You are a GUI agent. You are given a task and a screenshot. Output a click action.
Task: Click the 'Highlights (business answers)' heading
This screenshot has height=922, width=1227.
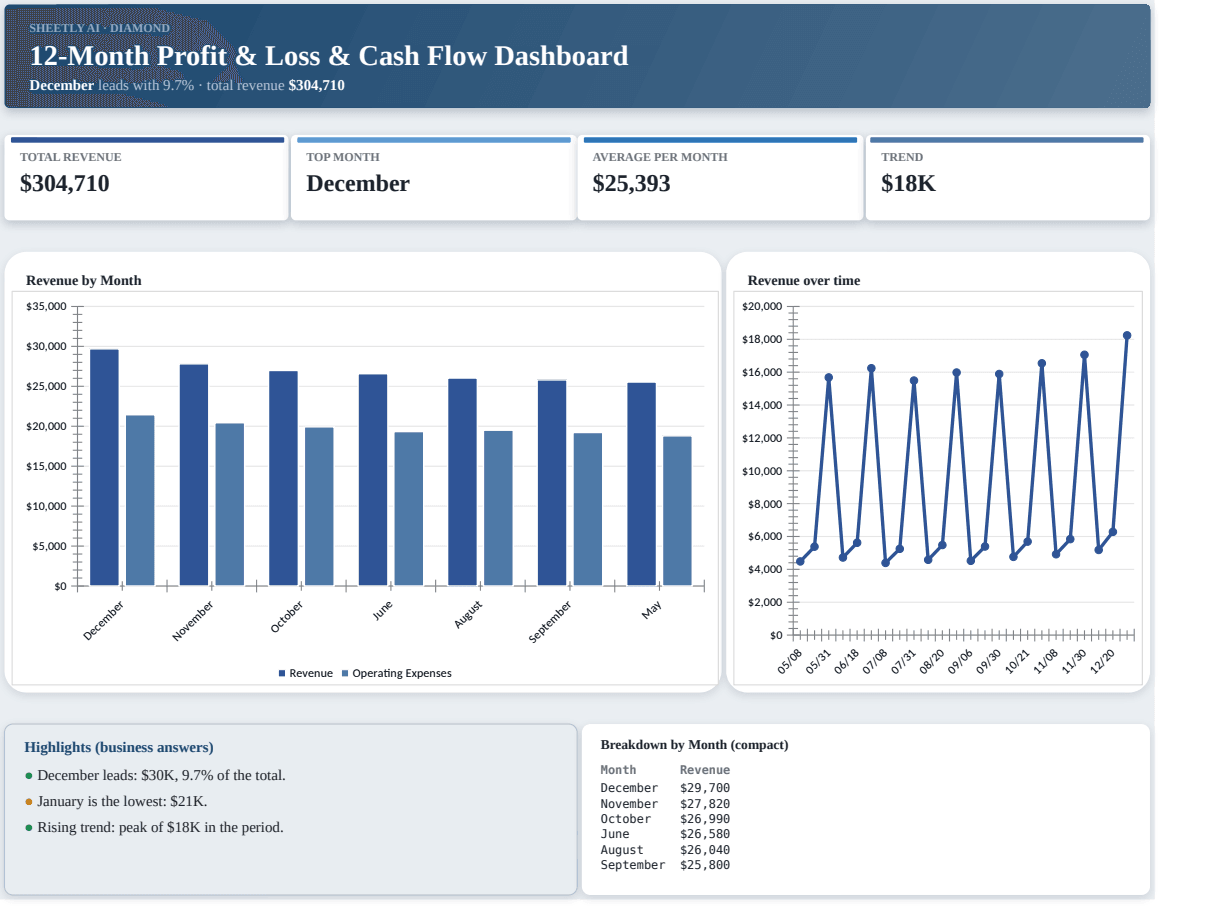pos(119,747)
